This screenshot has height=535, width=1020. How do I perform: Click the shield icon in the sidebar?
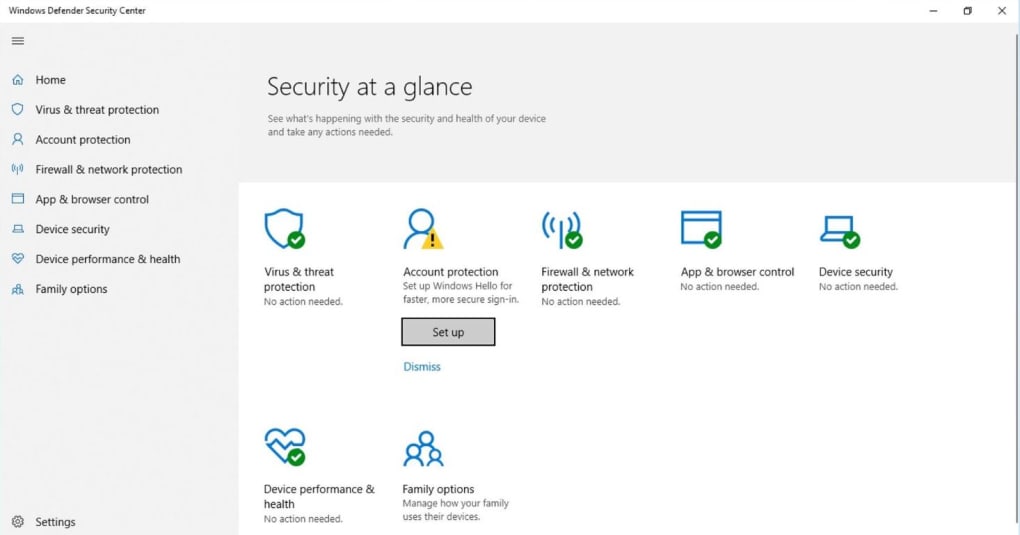18,109
